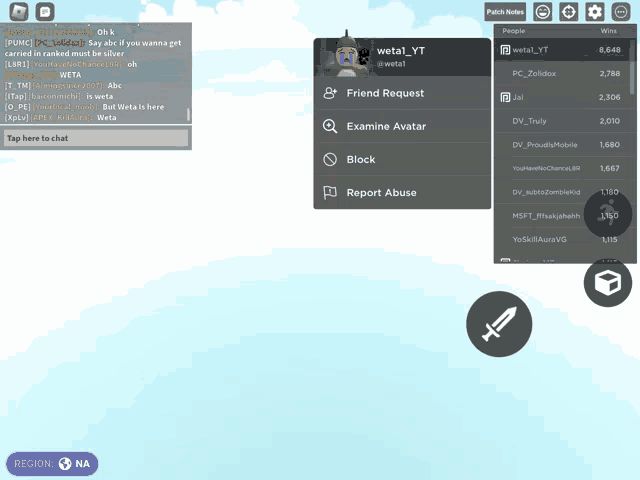Click the premium badge icon beside Jai
The height and width of the screenshot is (480, 640).
point(505,97)
